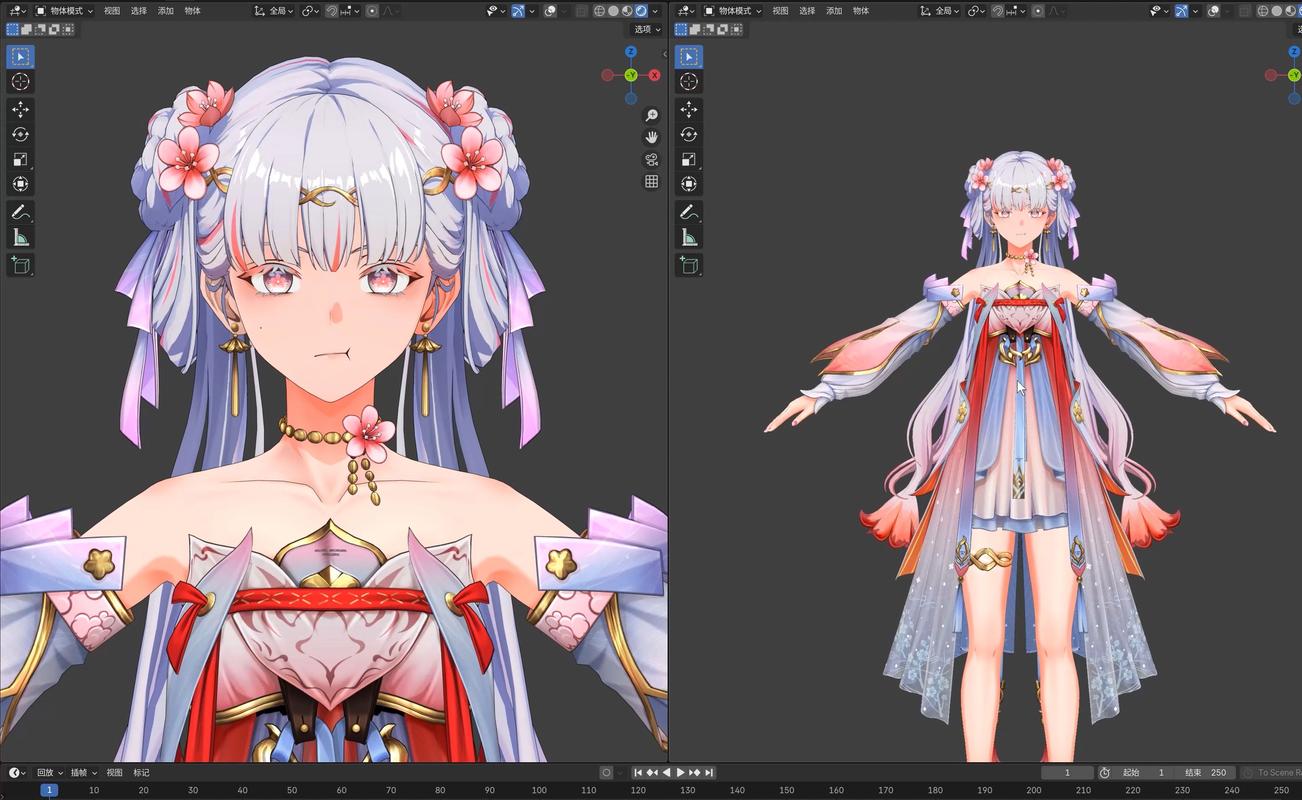Select the Annotate tool in left viewport
Image resolution: width=1302 pixels, height=800 pixels.
pyautogui.click(x=20, y=212)
